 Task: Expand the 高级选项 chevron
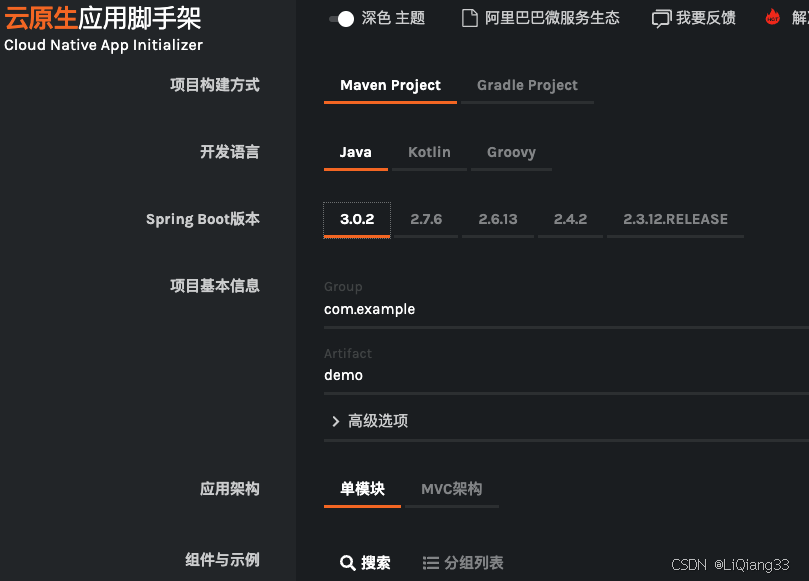click(336, 421)
